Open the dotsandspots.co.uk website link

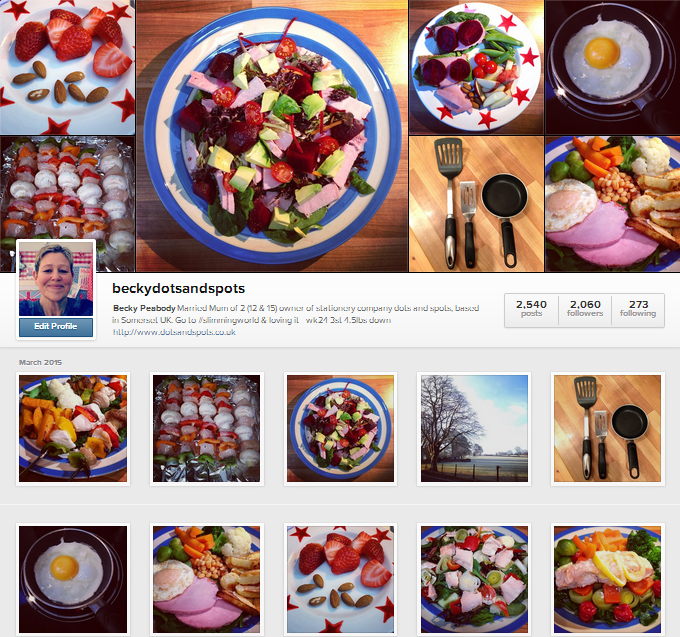[x=174, y=332]
